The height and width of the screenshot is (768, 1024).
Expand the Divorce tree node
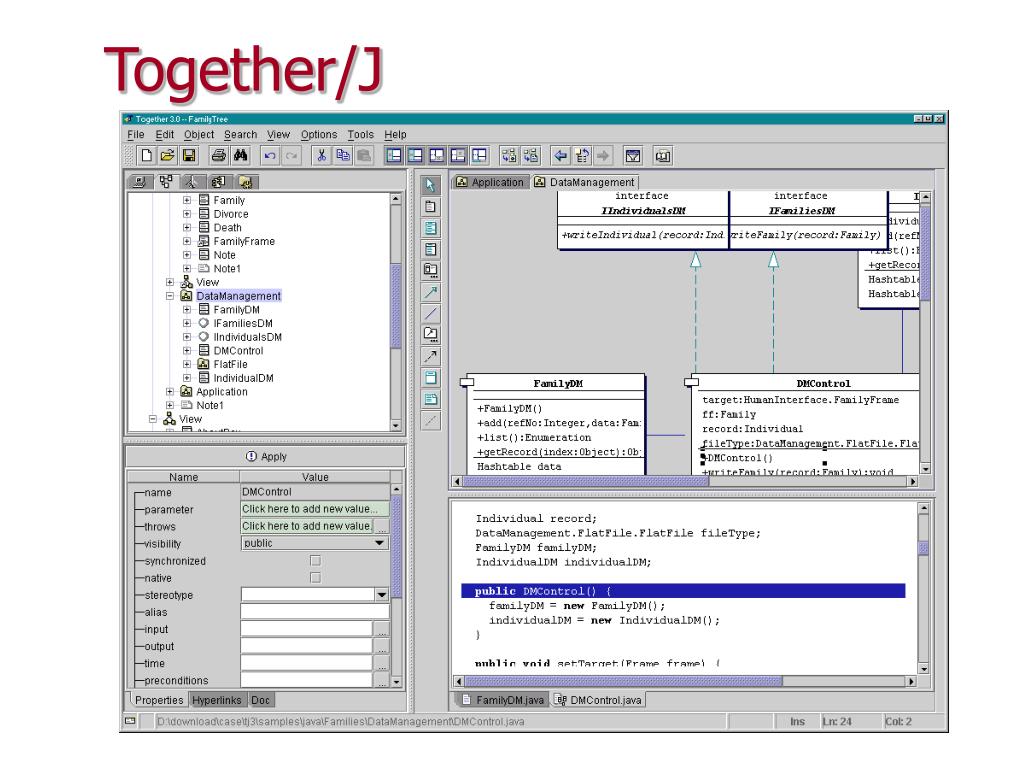click(187, 214)
